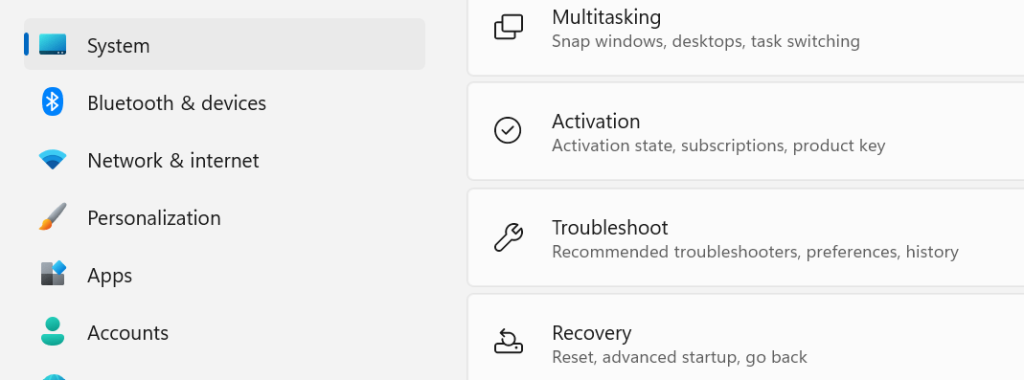This screenshot has width=1024, height=380.
Task: Select the Apps label in sidebar
Action: pos(110,276)
